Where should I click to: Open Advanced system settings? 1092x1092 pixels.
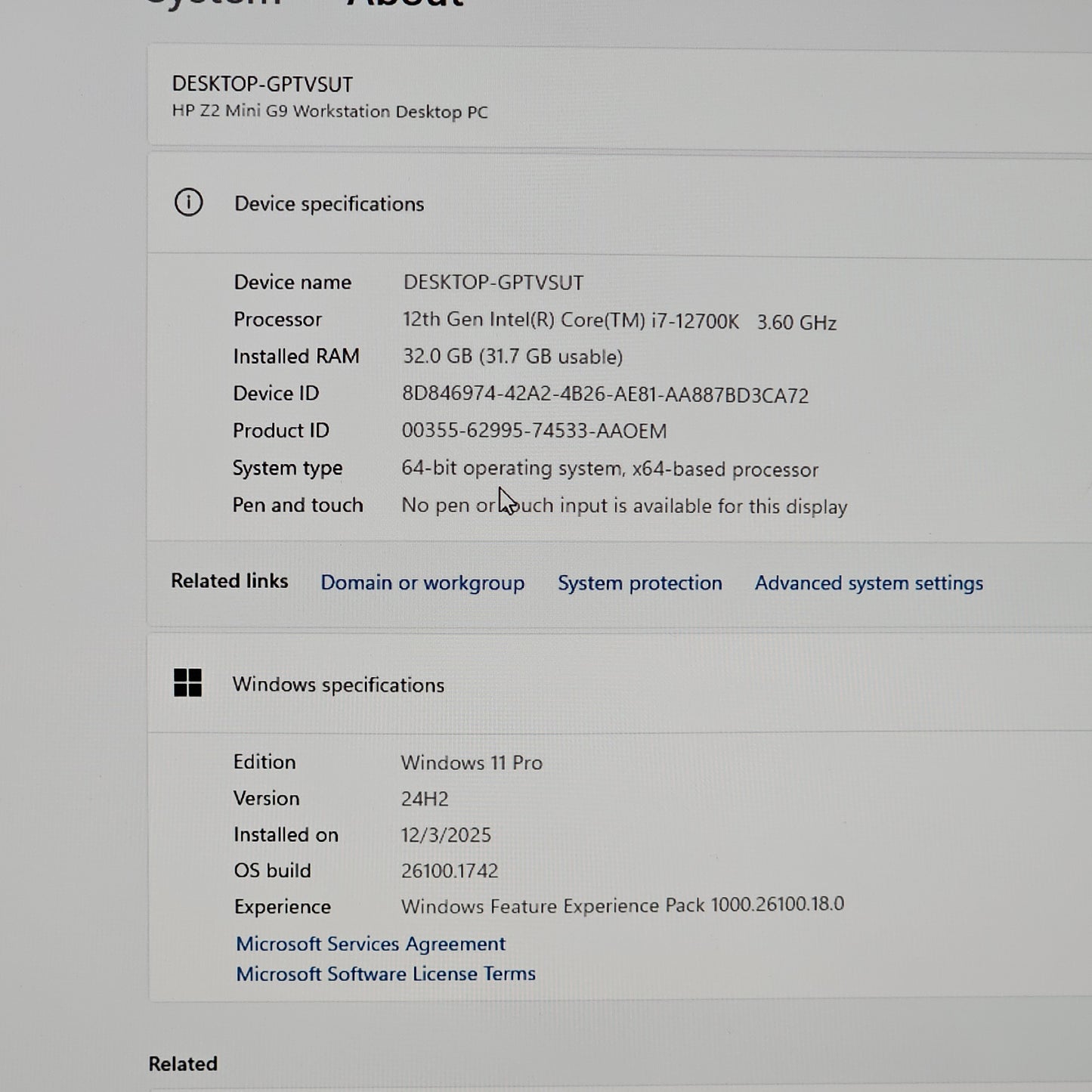click(x=869, y=583)
